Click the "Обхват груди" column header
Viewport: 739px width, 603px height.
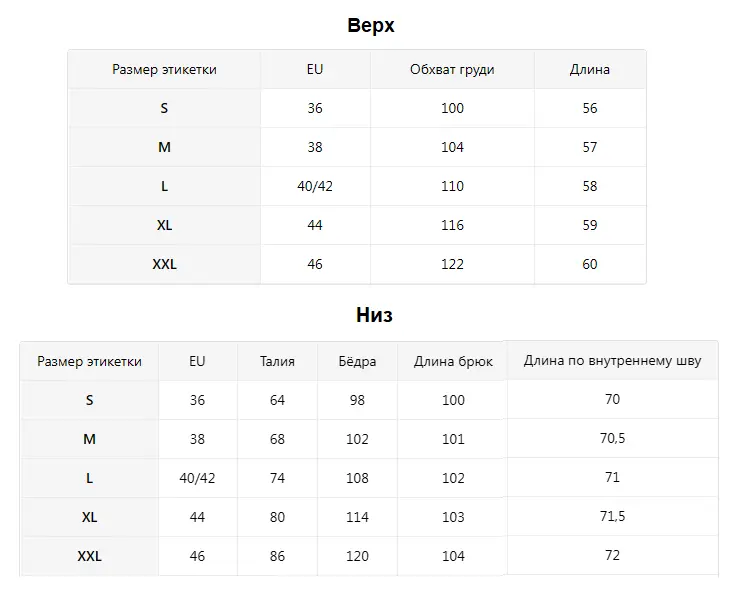point(452,70)
